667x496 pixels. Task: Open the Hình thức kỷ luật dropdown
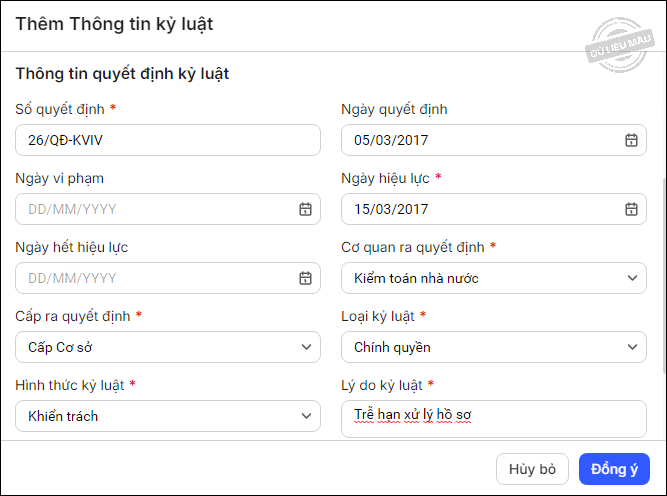coord(168,416)
